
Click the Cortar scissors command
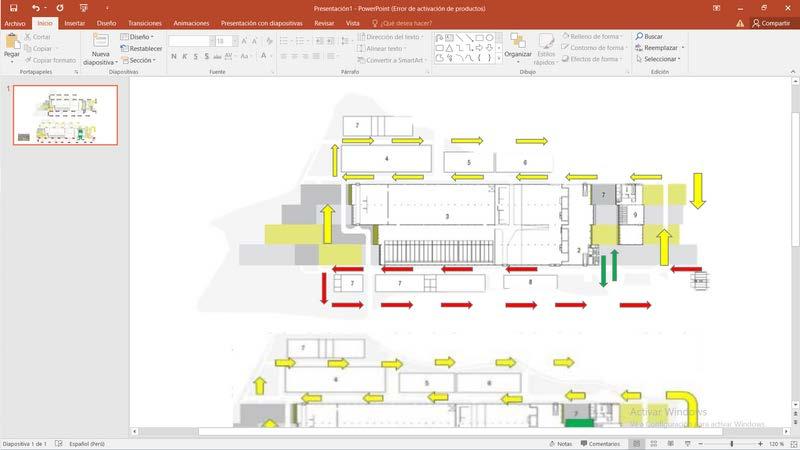pos(38,37)
